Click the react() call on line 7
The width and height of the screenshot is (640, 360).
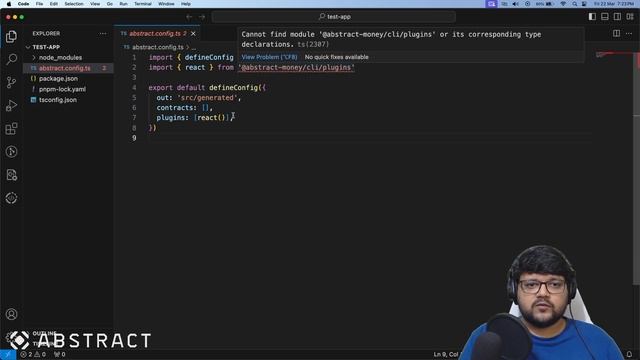[x=211, y=118]
